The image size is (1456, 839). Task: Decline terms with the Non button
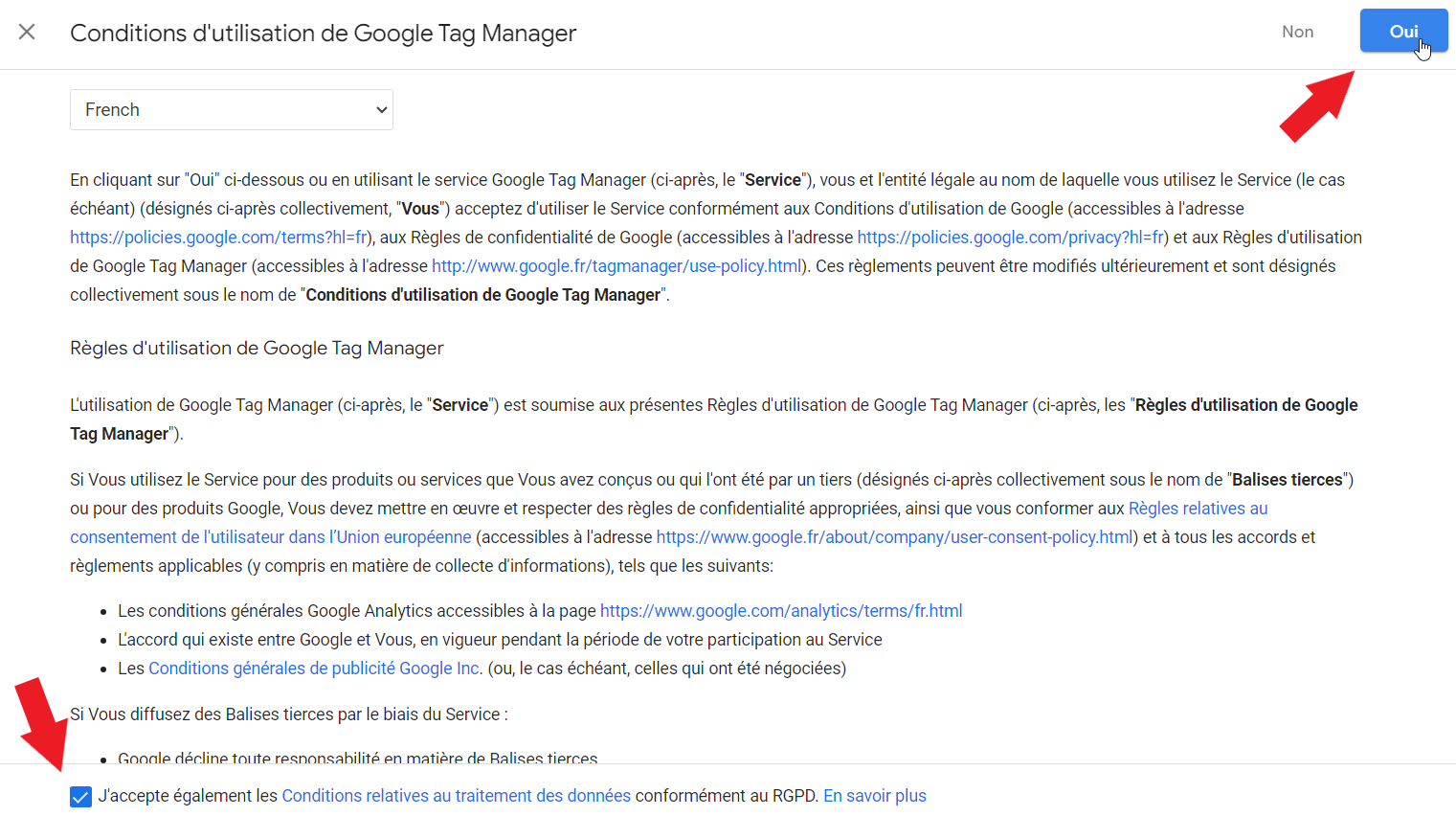point(1297,32)
